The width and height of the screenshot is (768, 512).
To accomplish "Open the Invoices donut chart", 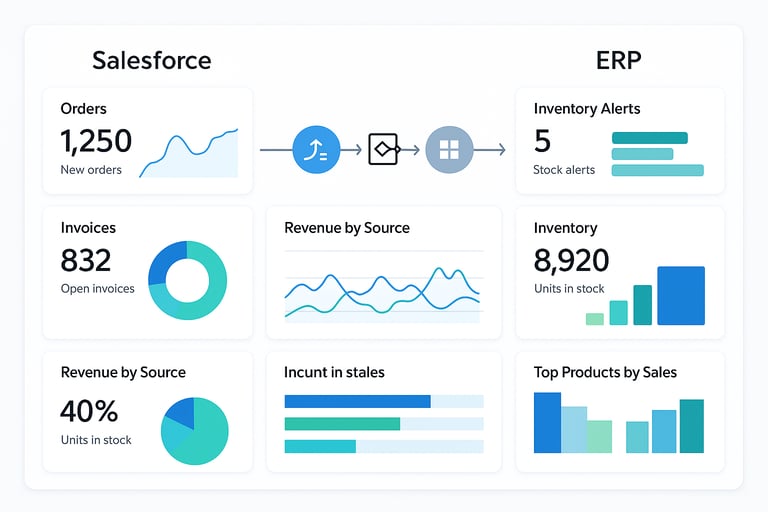I will coord(187,280).
